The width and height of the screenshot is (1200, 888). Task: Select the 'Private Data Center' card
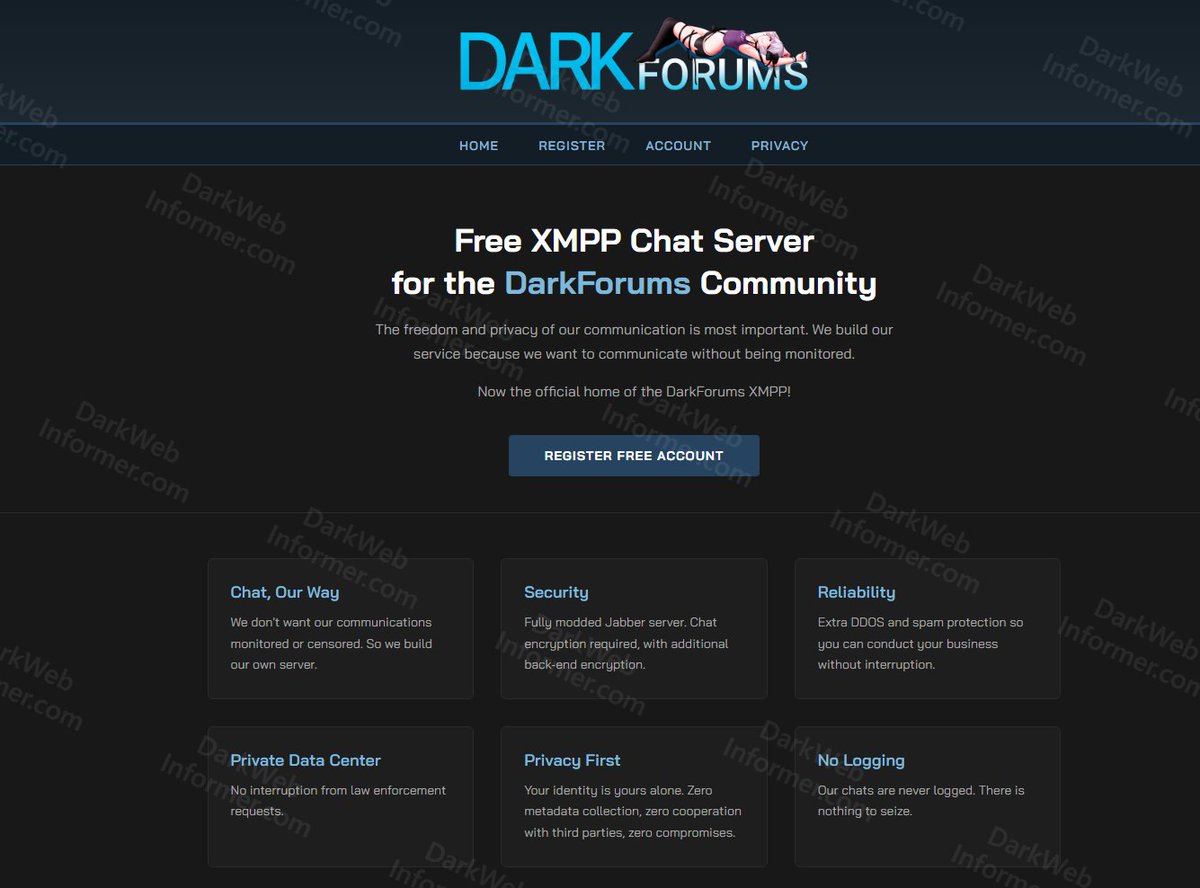[x=340, y=796]
